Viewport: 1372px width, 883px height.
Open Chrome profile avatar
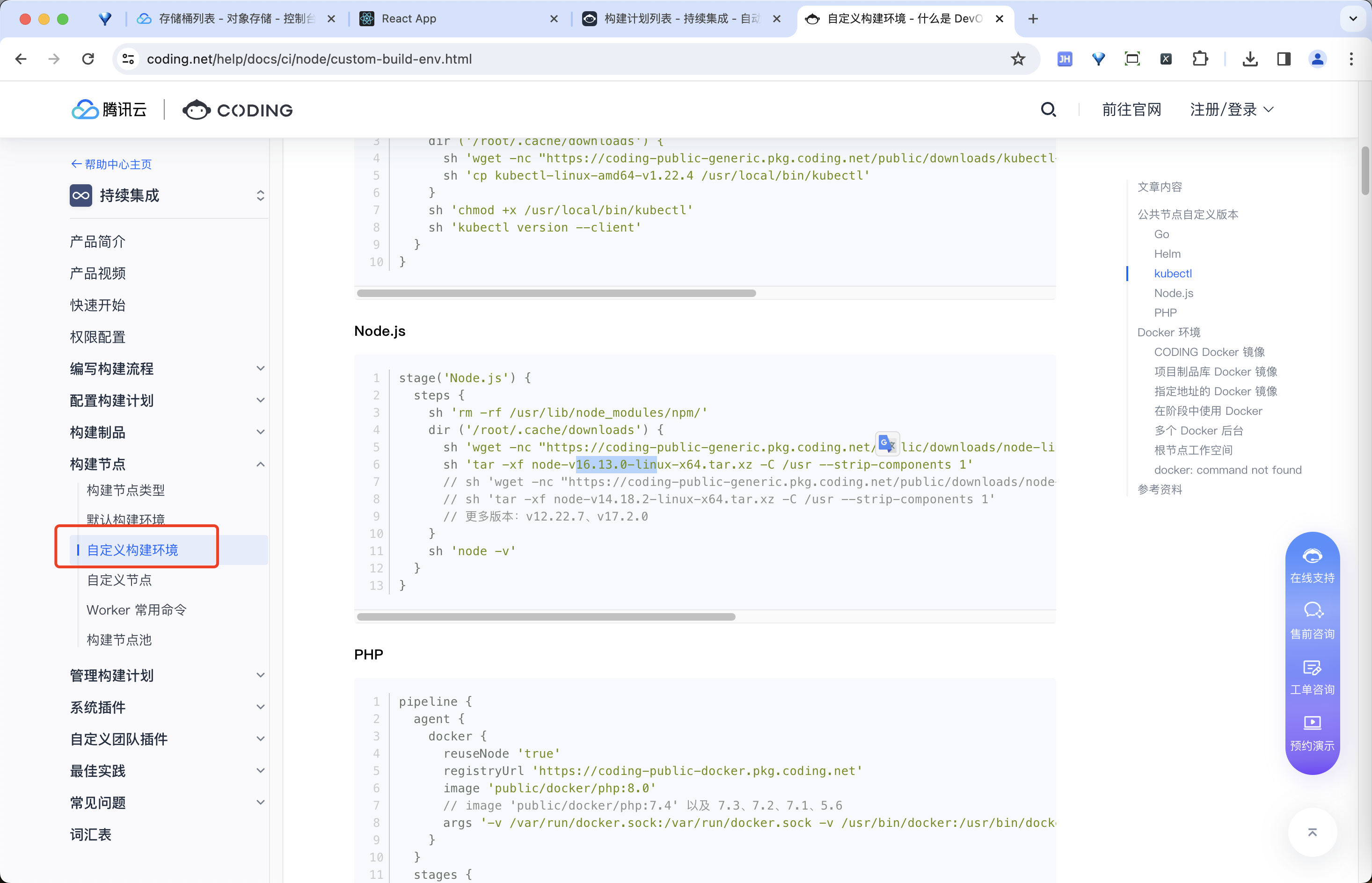[1318, 59]
